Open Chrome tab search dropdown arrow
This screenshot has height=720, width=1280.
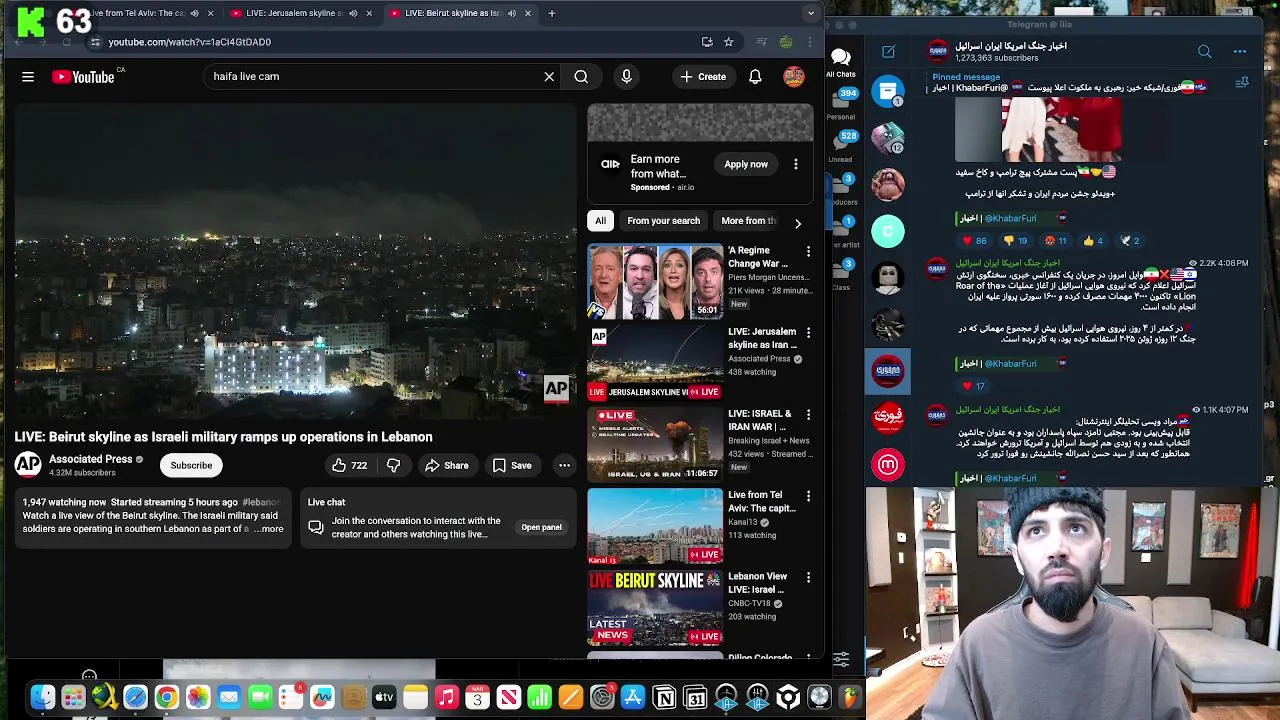tap(811, 13)
